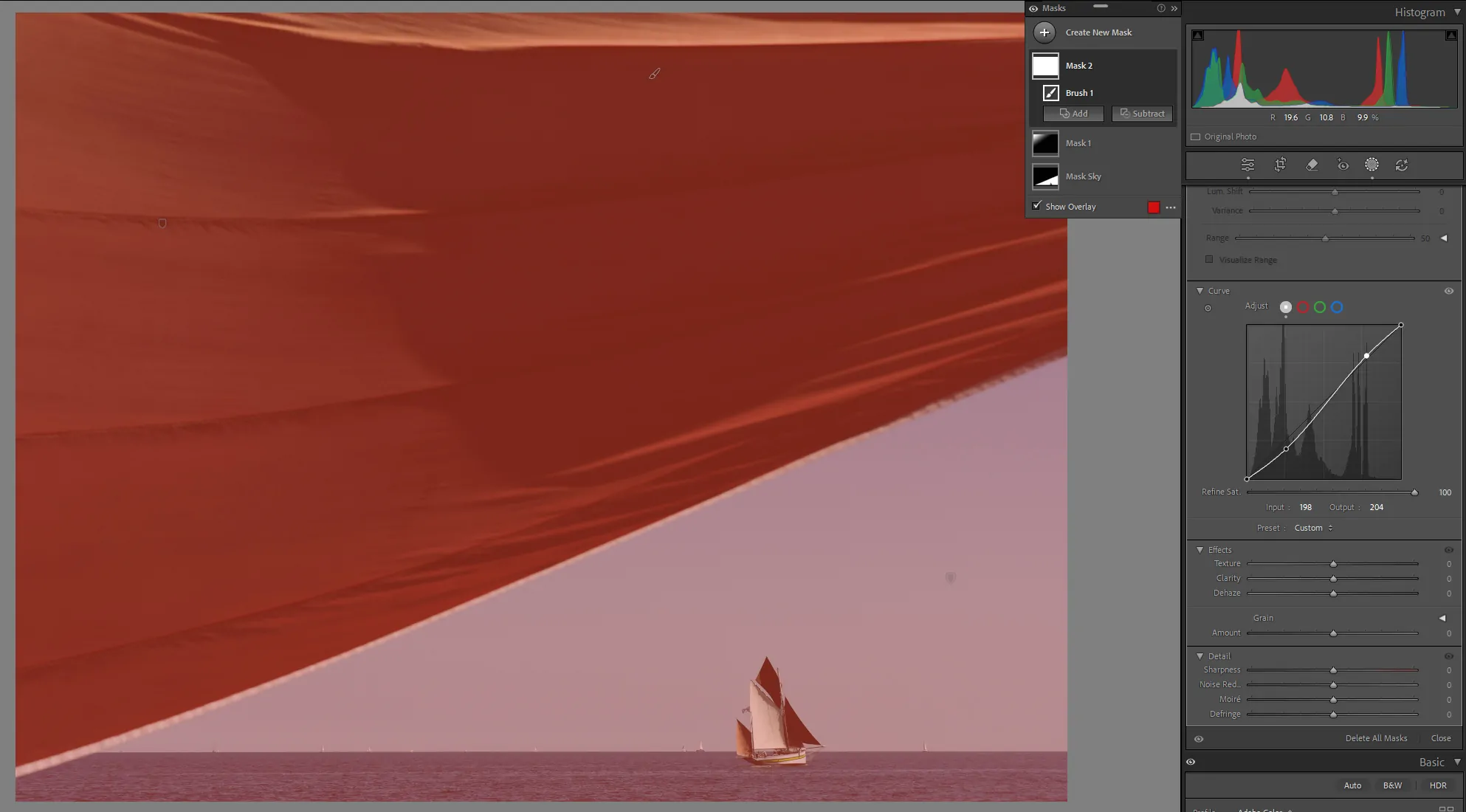Select the red channel curve circle

click(1303, 307)
